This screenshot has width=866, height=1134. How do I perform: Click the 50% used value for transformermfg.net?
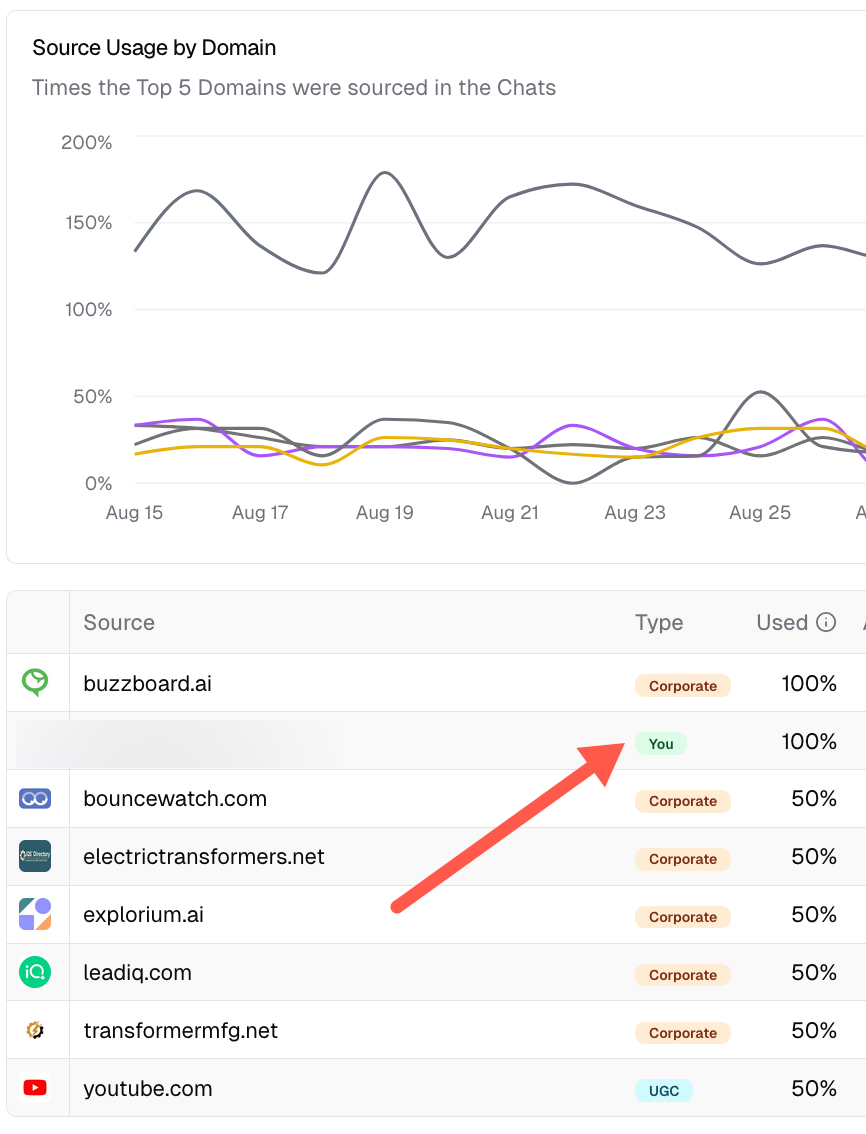814,1030
